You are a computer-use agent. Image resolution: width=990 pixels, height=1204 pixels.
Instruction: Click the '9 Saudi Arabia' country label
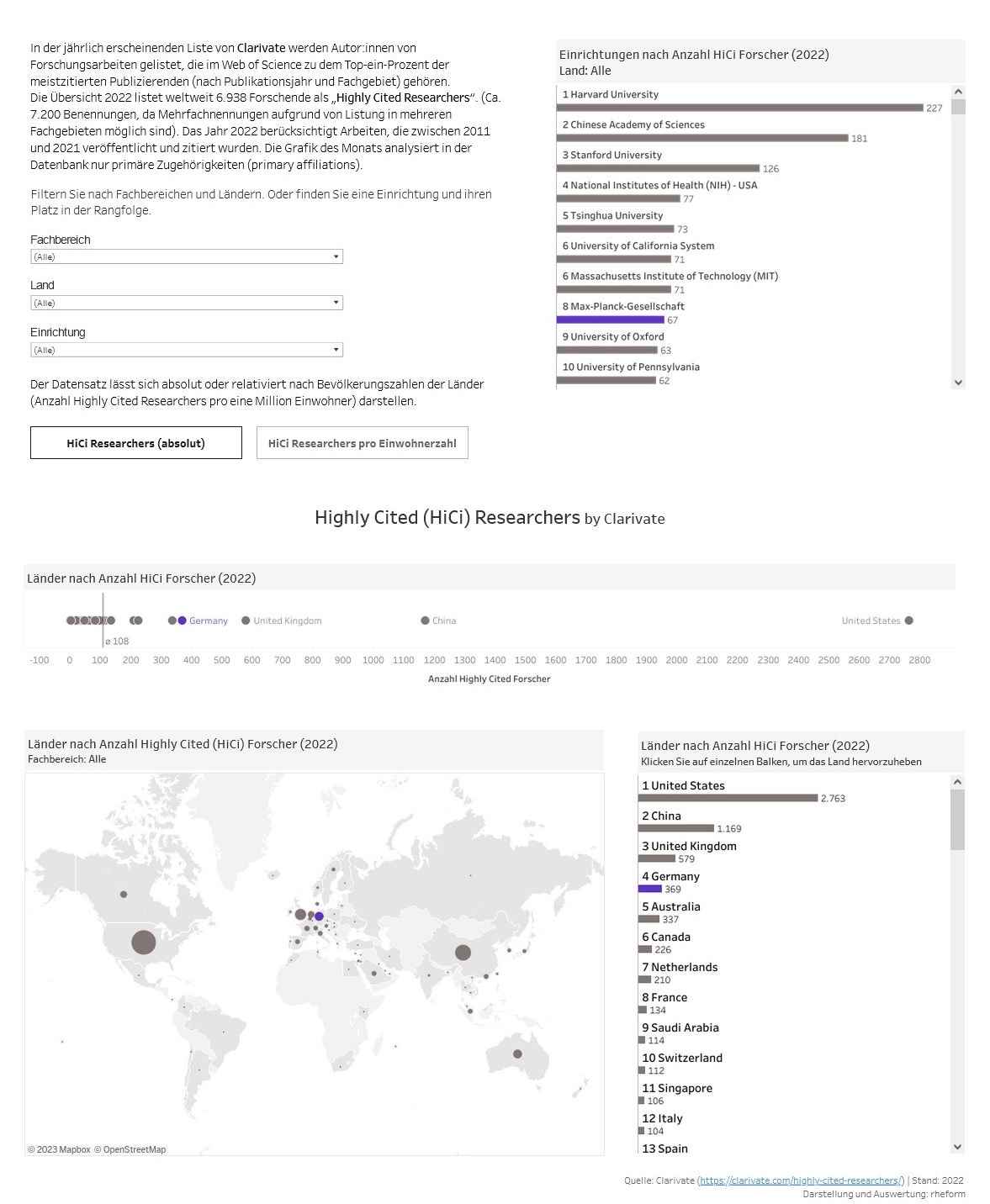pyautogui.click(x=680, y=1027)
